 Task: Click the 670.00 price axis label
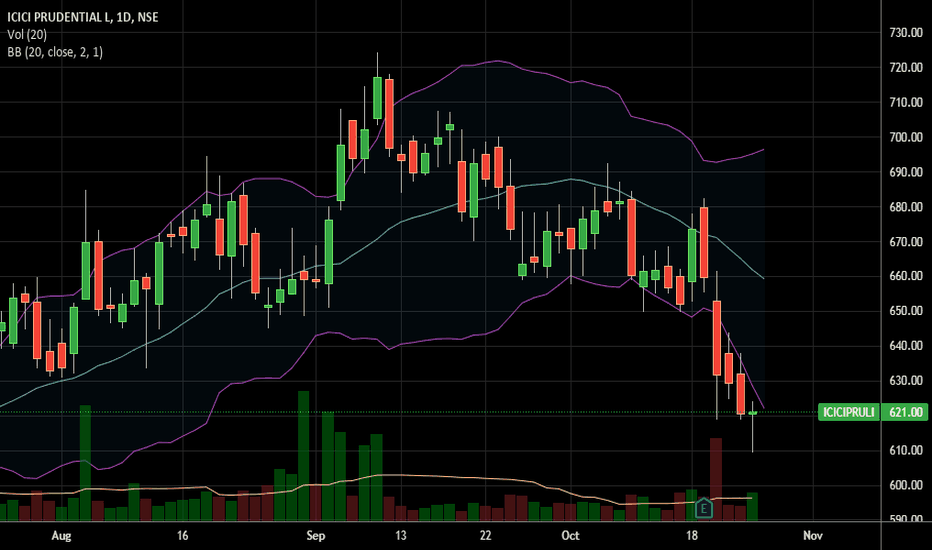pos(905,241)
